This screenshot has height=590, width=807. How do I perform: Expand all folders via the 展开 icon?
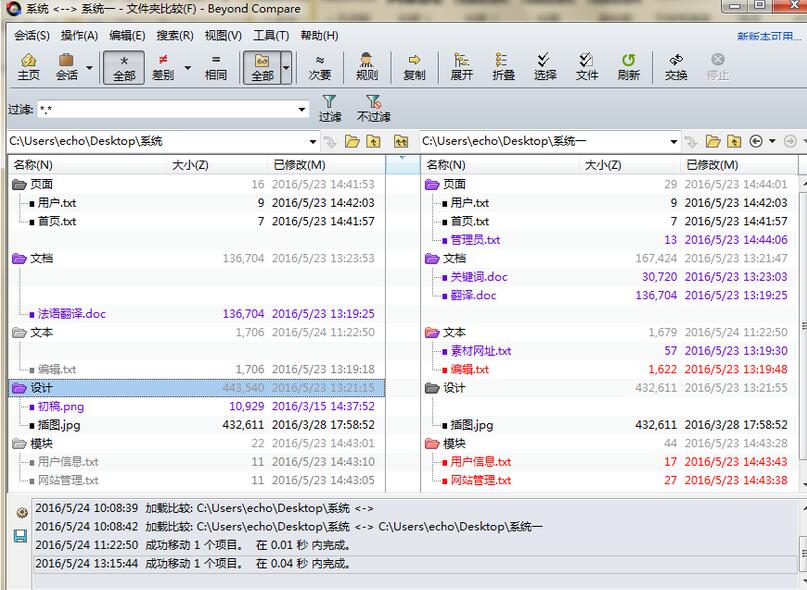click(x=458, y=68)
